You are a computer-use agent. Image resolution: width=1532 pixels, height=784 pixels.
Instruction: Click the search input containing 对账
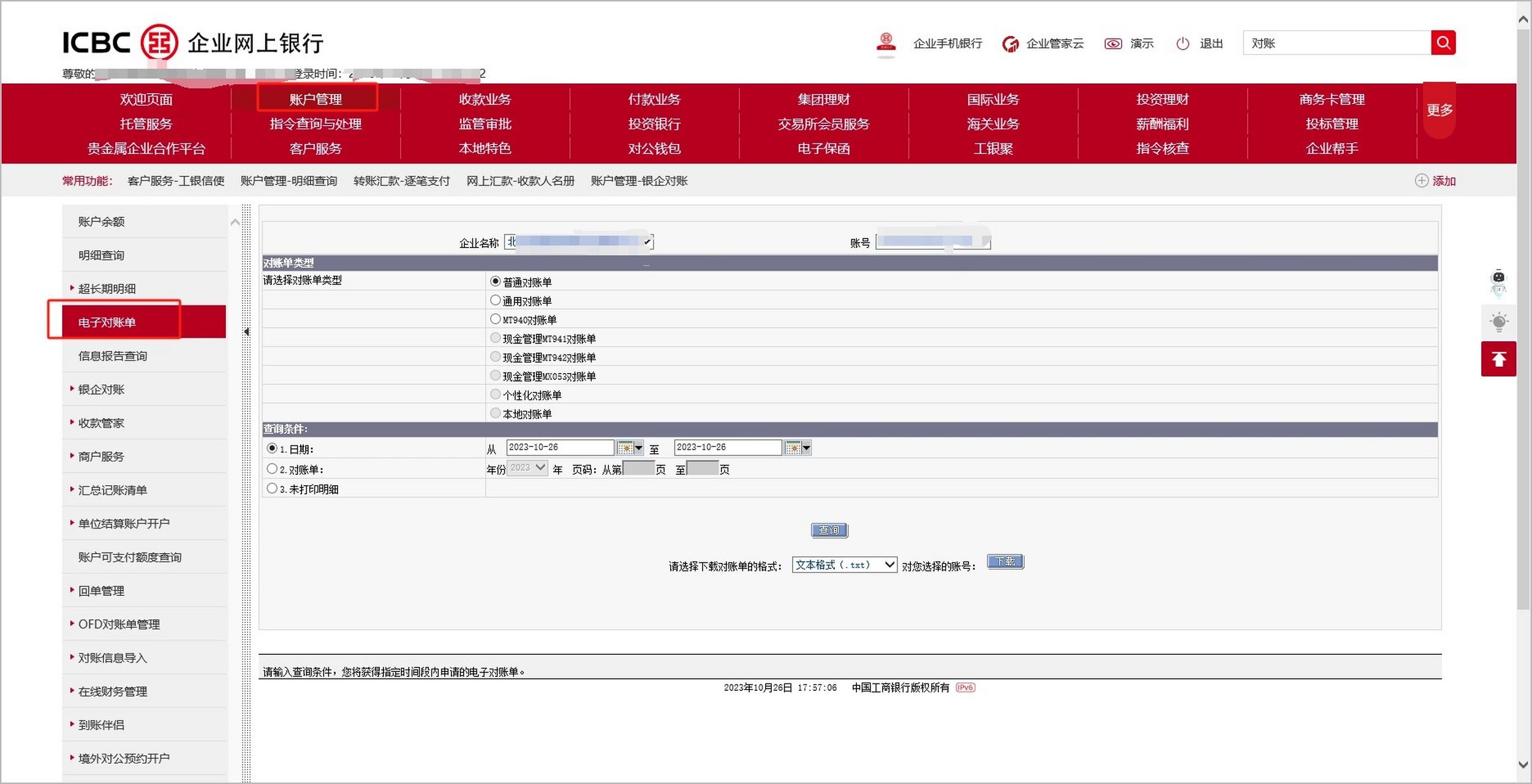click(x=1337, y=43)
